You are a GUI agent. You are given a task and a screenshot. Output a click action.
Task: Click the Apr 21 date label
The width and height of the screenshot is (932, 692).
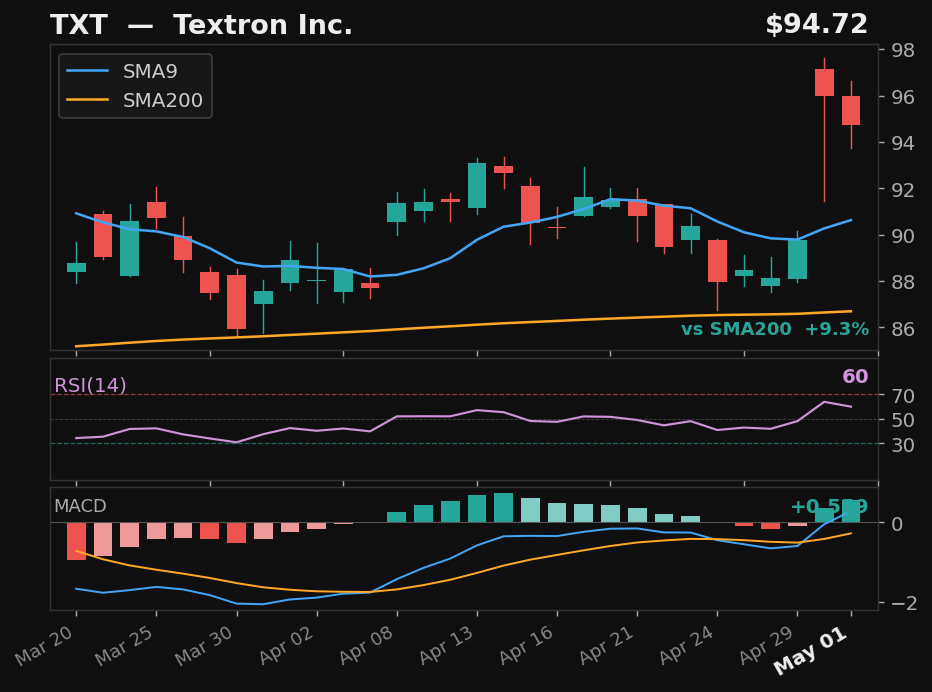click(x=607, y=645)
